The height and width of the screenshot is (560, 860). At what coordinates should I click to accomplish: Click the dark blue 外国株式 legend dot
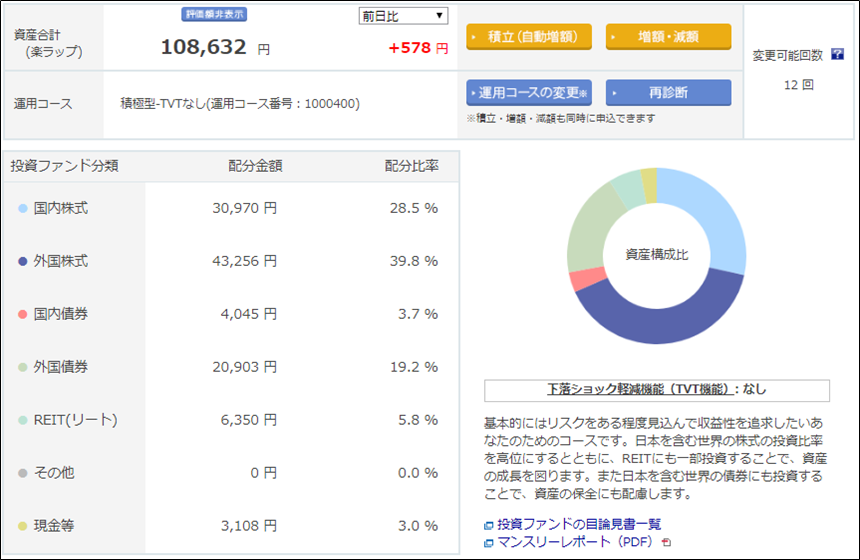pyautogui.click(x=22, y=262)
